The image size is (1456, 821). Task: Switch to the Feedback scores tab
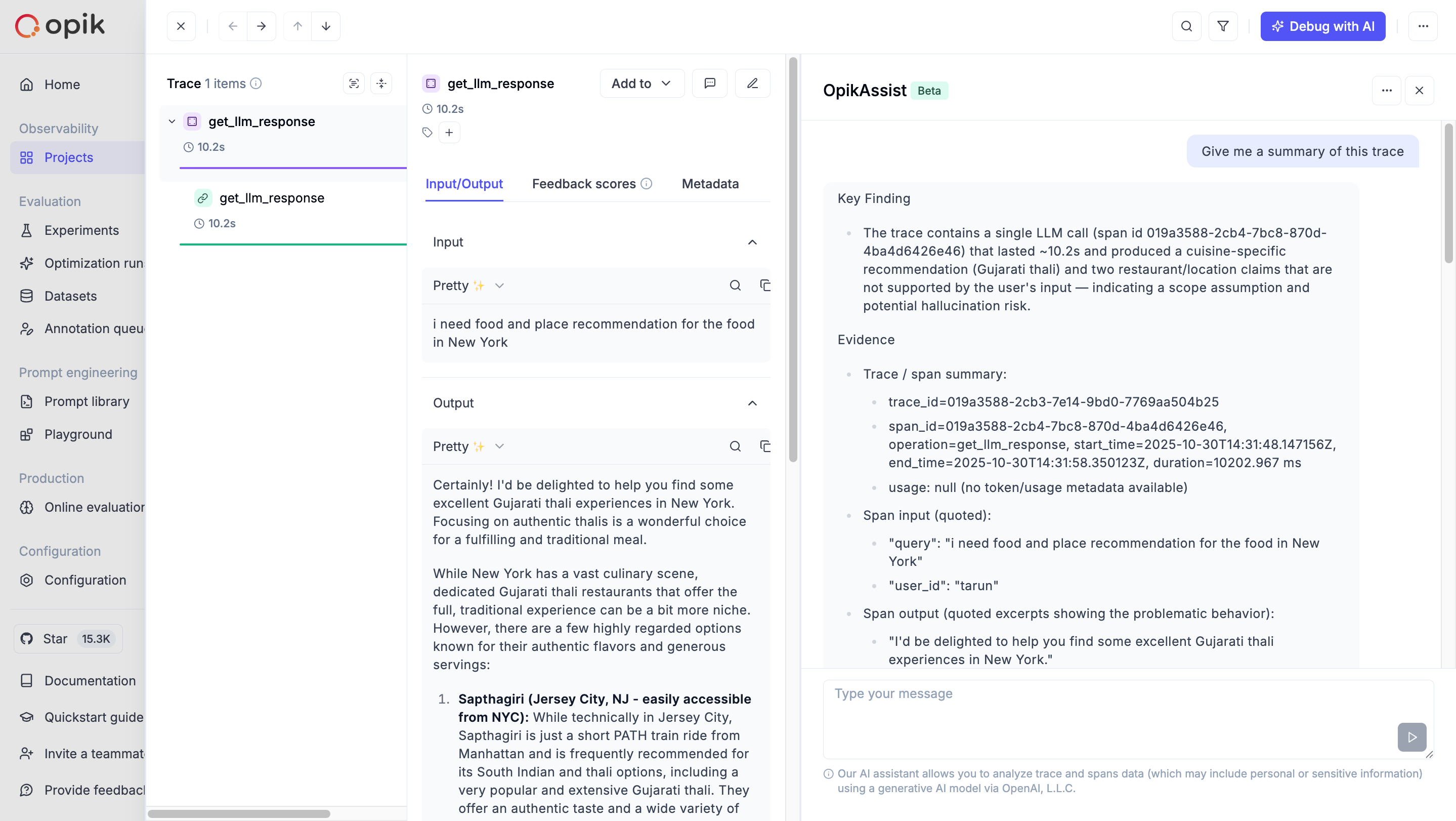click(584, 184)
